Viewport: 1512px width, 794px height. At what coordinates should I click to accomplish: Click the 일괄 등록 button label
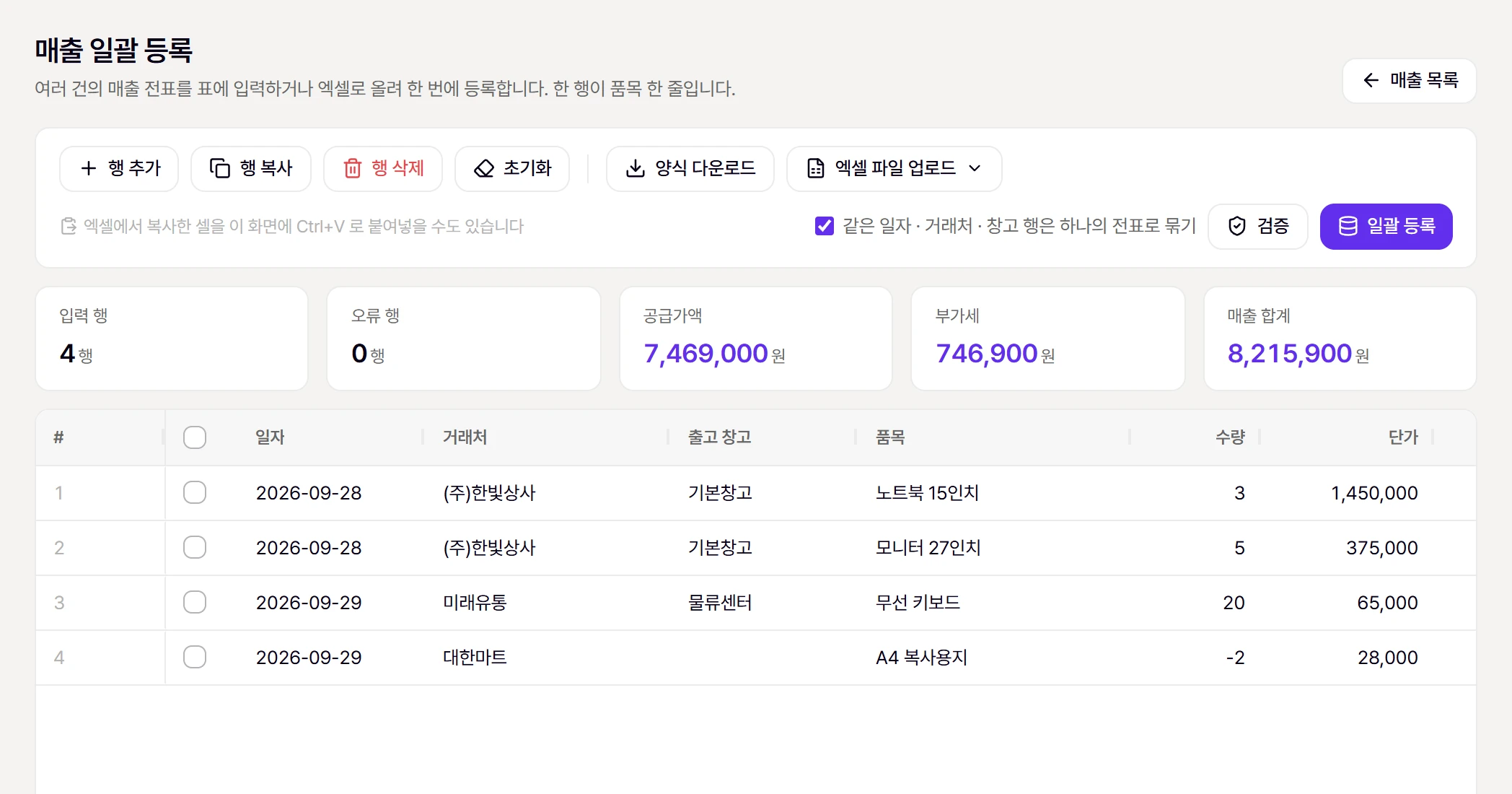pos(1402,226)
